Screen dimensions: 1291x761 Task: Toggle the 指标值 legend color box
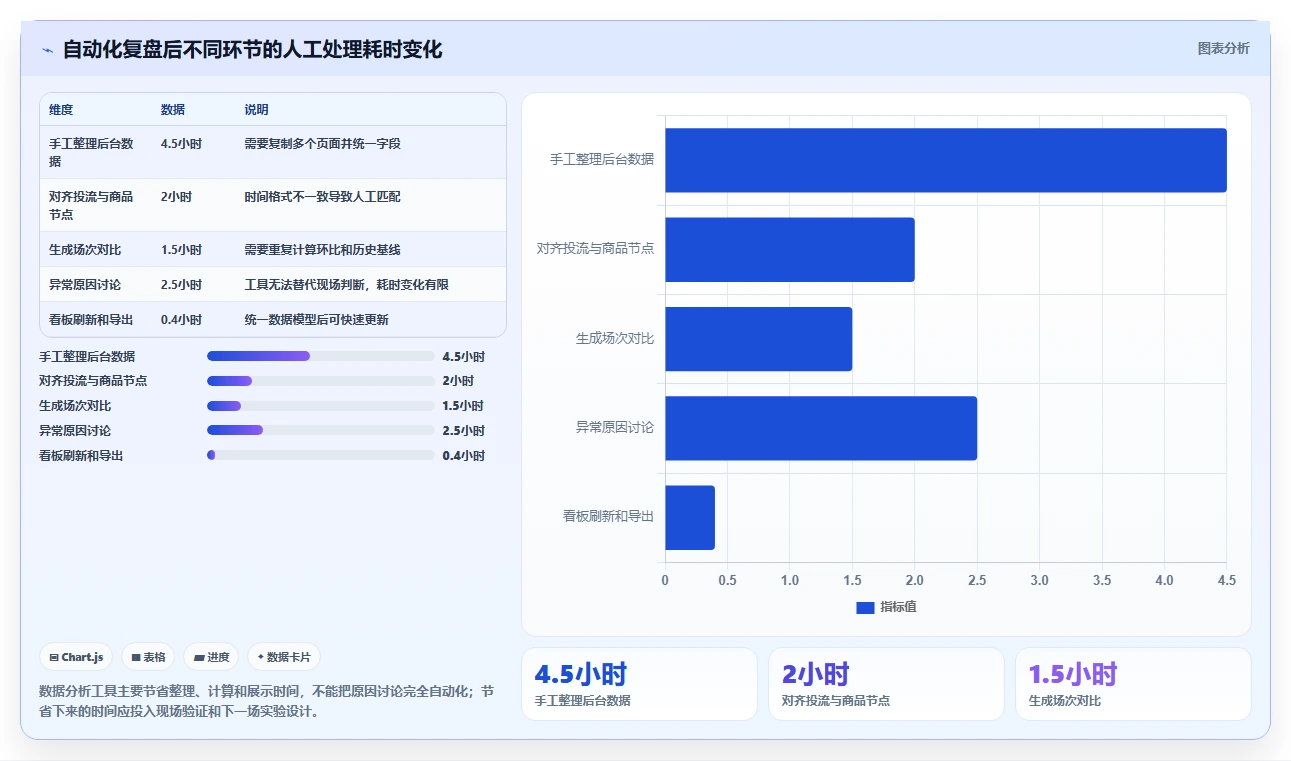pos(865,608)
